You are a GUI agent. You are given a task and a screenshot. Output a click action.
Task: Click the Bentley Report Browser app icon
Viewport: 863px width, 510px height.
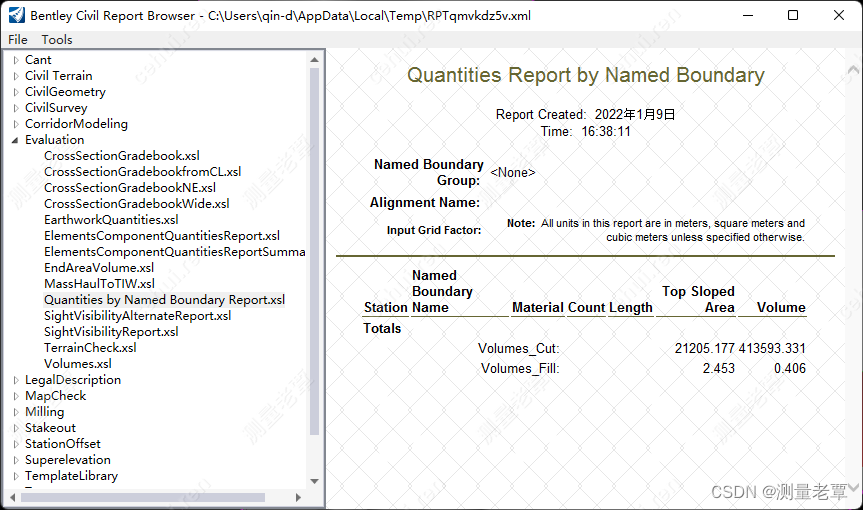pos(17,15)
